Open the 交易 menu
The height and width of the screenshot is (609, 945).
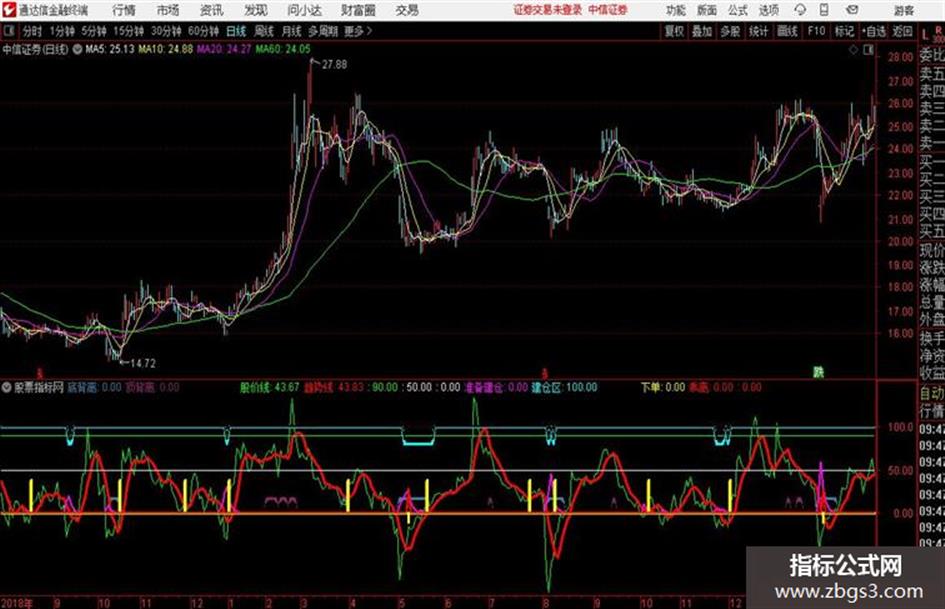pyautogui.click(x=407, y=10)
